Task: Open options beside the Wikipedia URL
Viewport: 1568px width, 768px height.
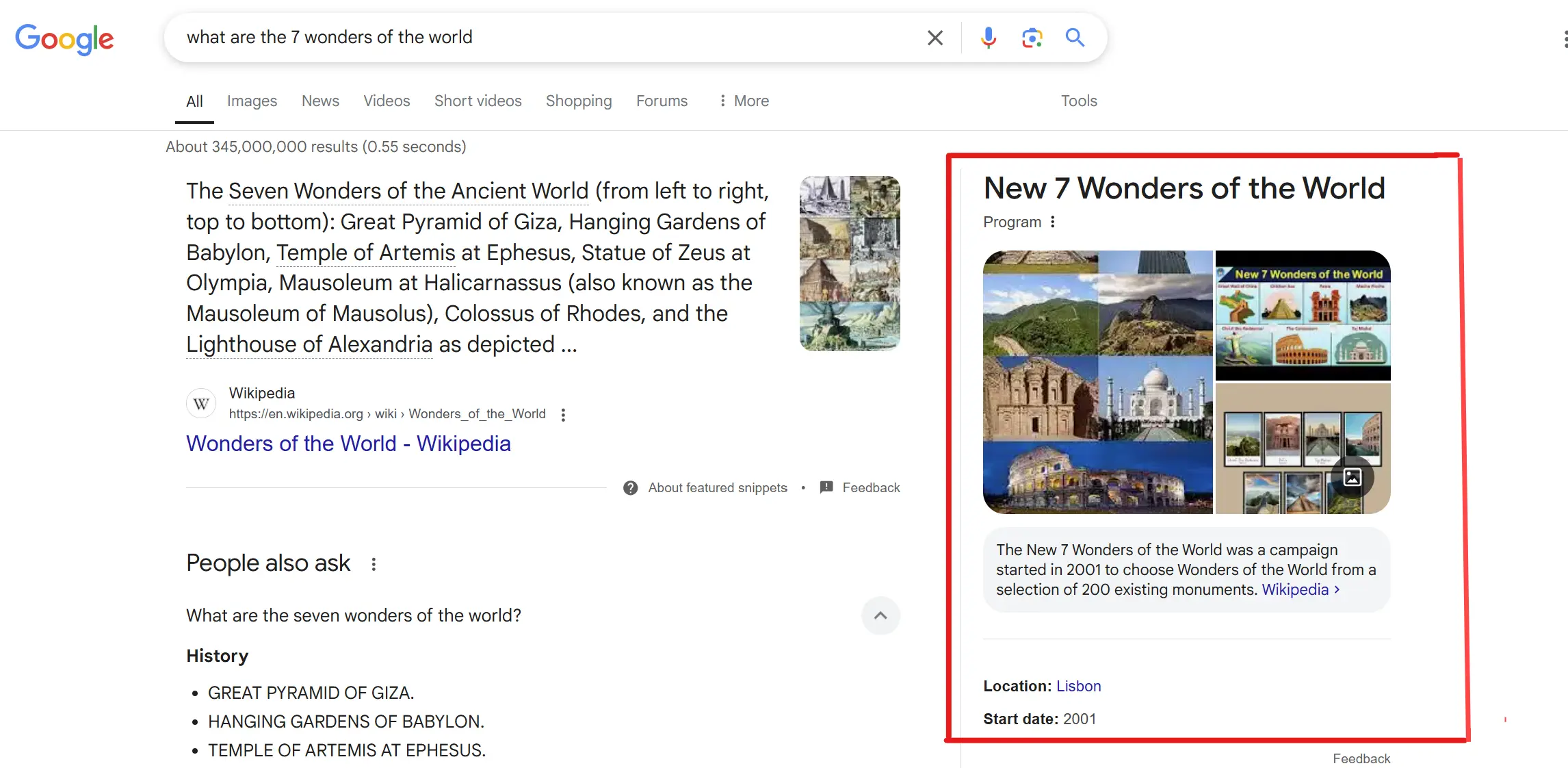Action: (x=563, y=415)
